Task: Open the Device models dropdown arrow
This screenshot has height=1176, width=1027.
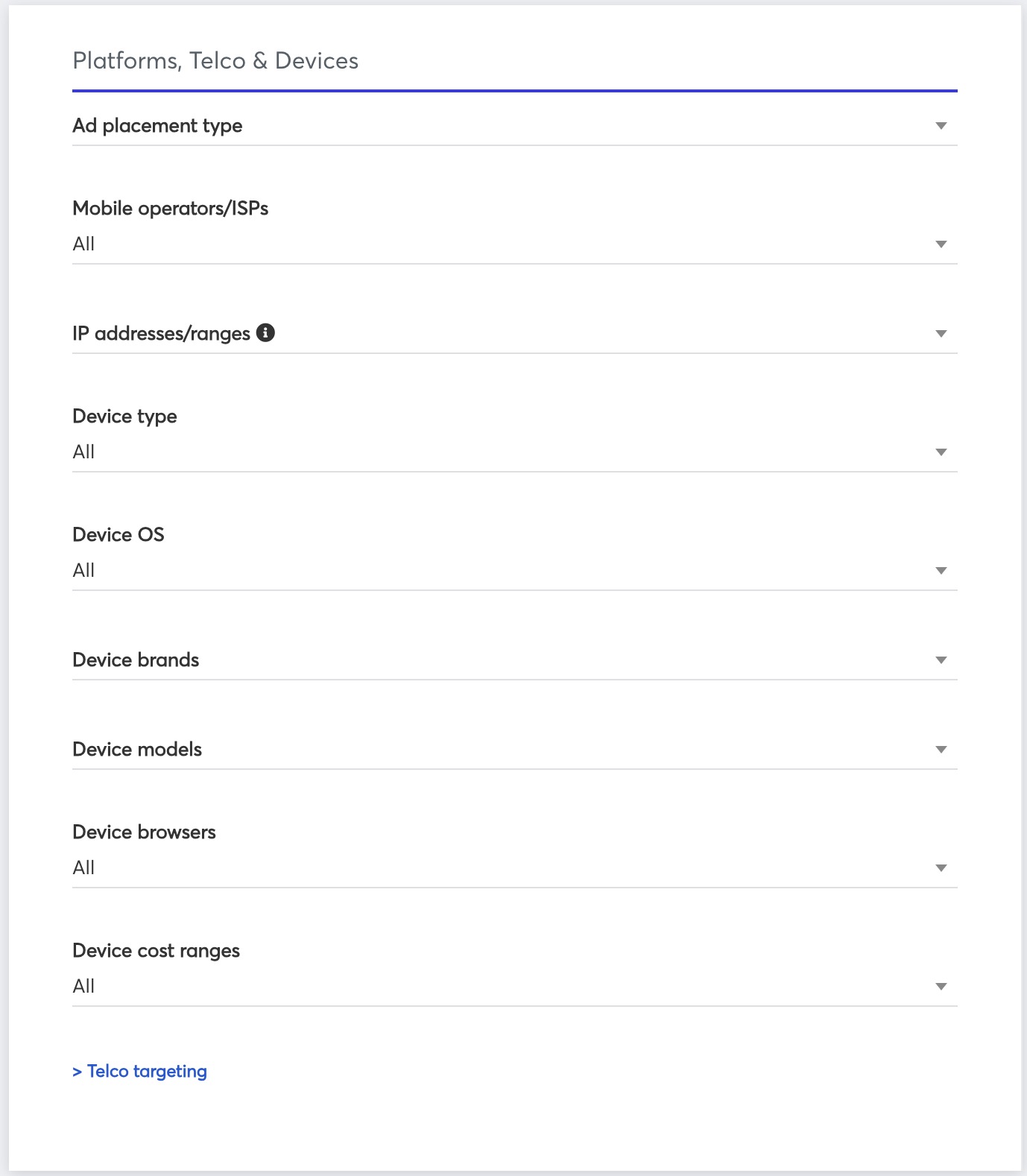Action: point(941,750)
